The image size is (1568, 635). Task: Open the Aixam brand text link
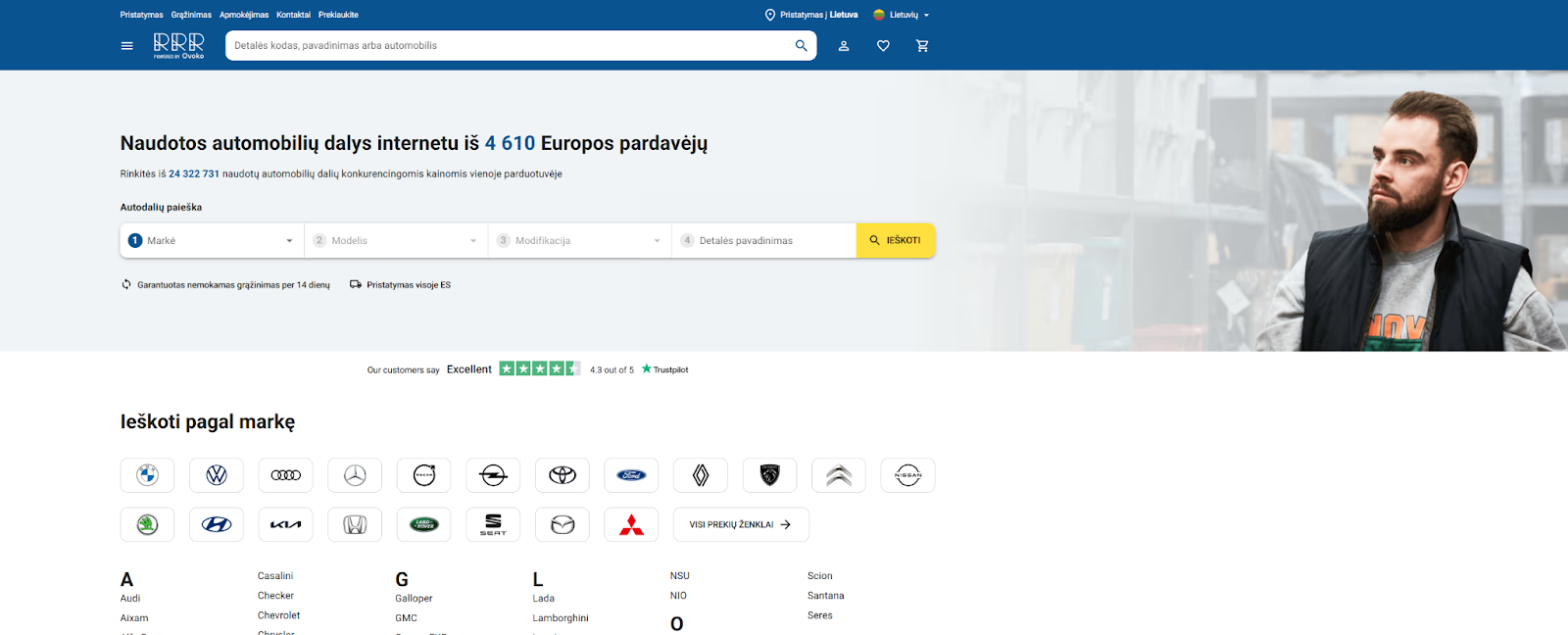(134, 618)
